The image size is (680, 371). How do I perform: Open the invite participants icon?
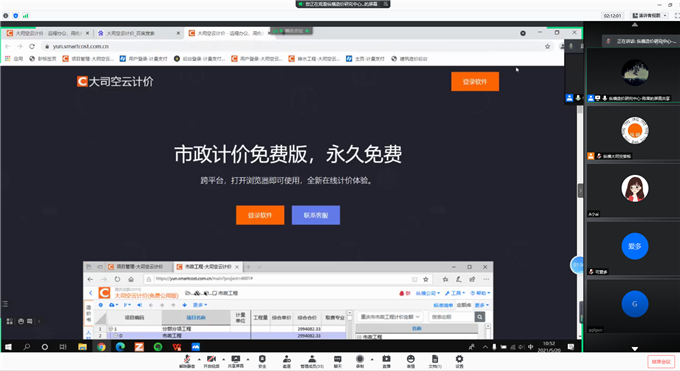[x=287, y=361]
